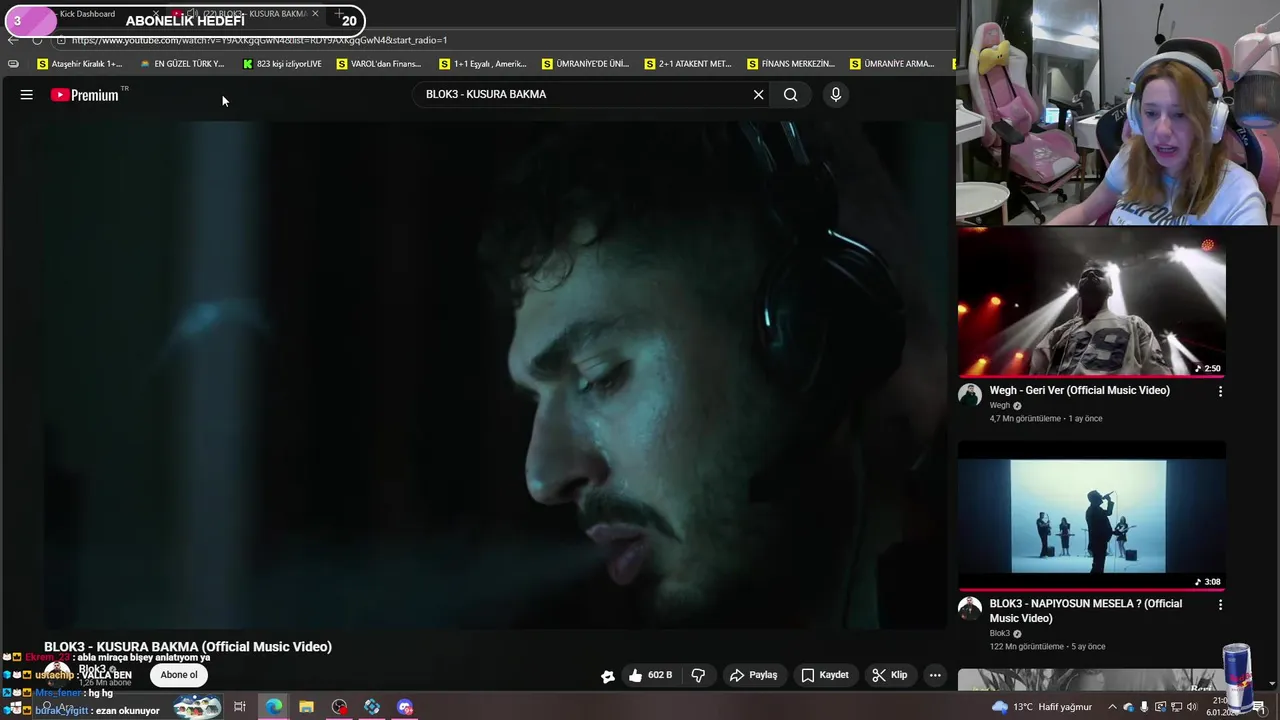This screenshot has height=720, width=1280.
Task: Click the video title BLOK3 - KUSURA BAKMA (Official Music Video)
Action: 188,647
